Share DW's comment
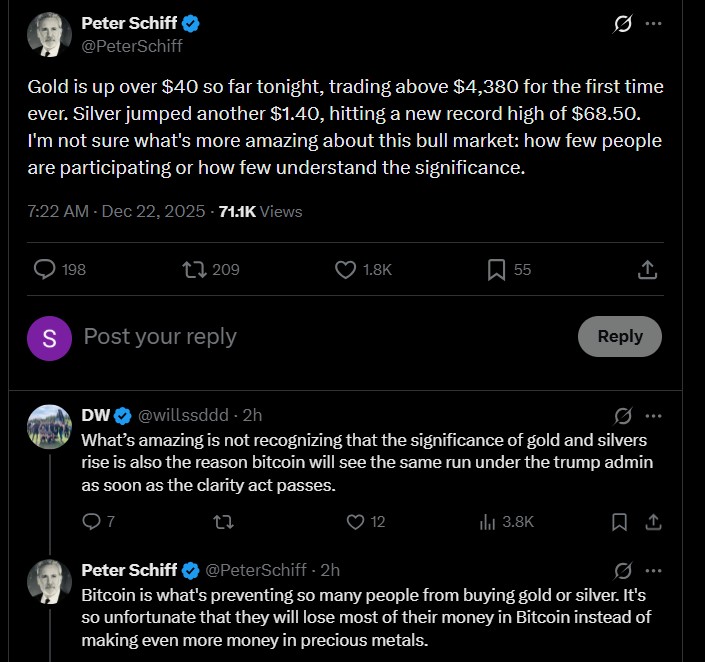 pyautogui.click(x=653, y=521)
